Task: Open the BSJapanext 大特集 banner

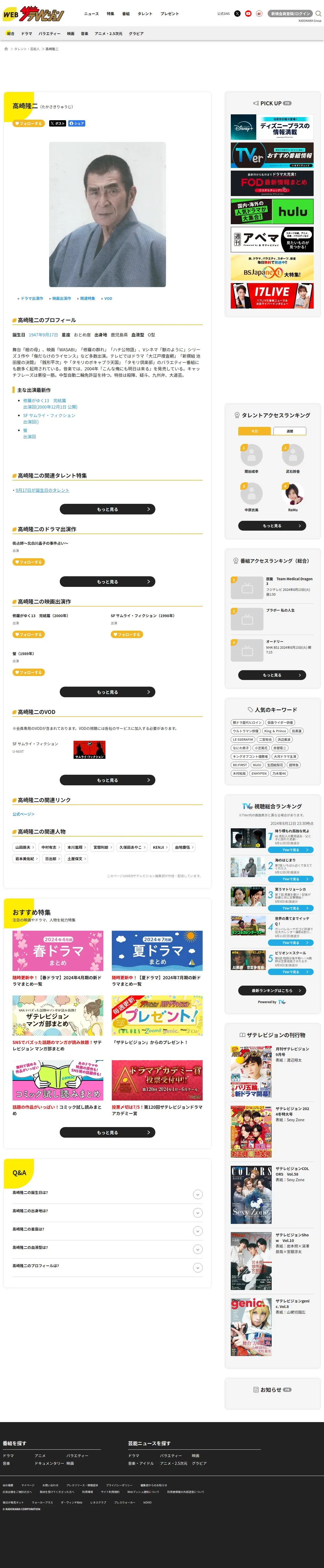Action: 272,267
